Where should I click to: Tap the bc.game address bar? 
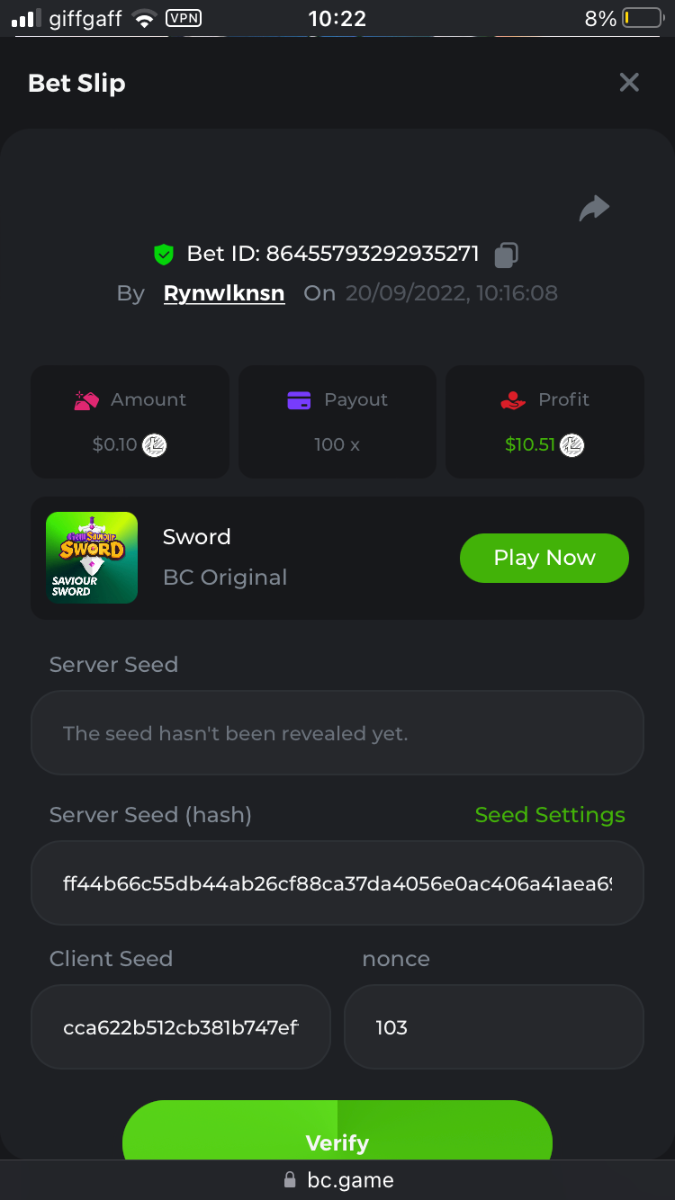pyautogui.click(x=338, y=1180)
